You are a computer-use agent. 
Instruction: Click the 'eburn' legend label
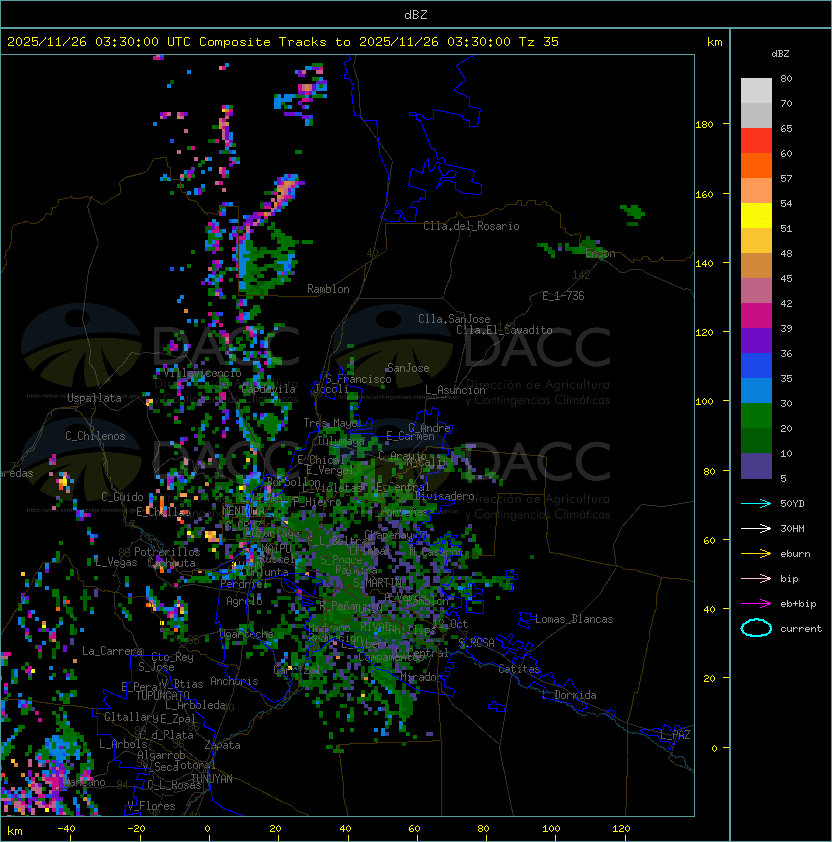pos(795,554)
